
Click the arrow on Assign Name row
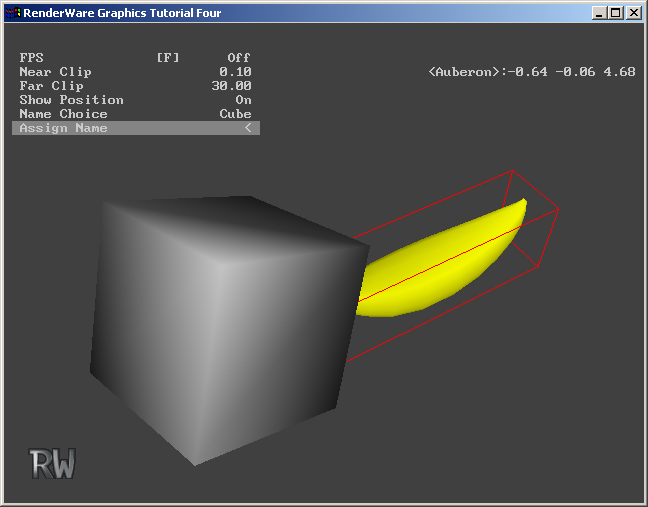coord(247,128)
